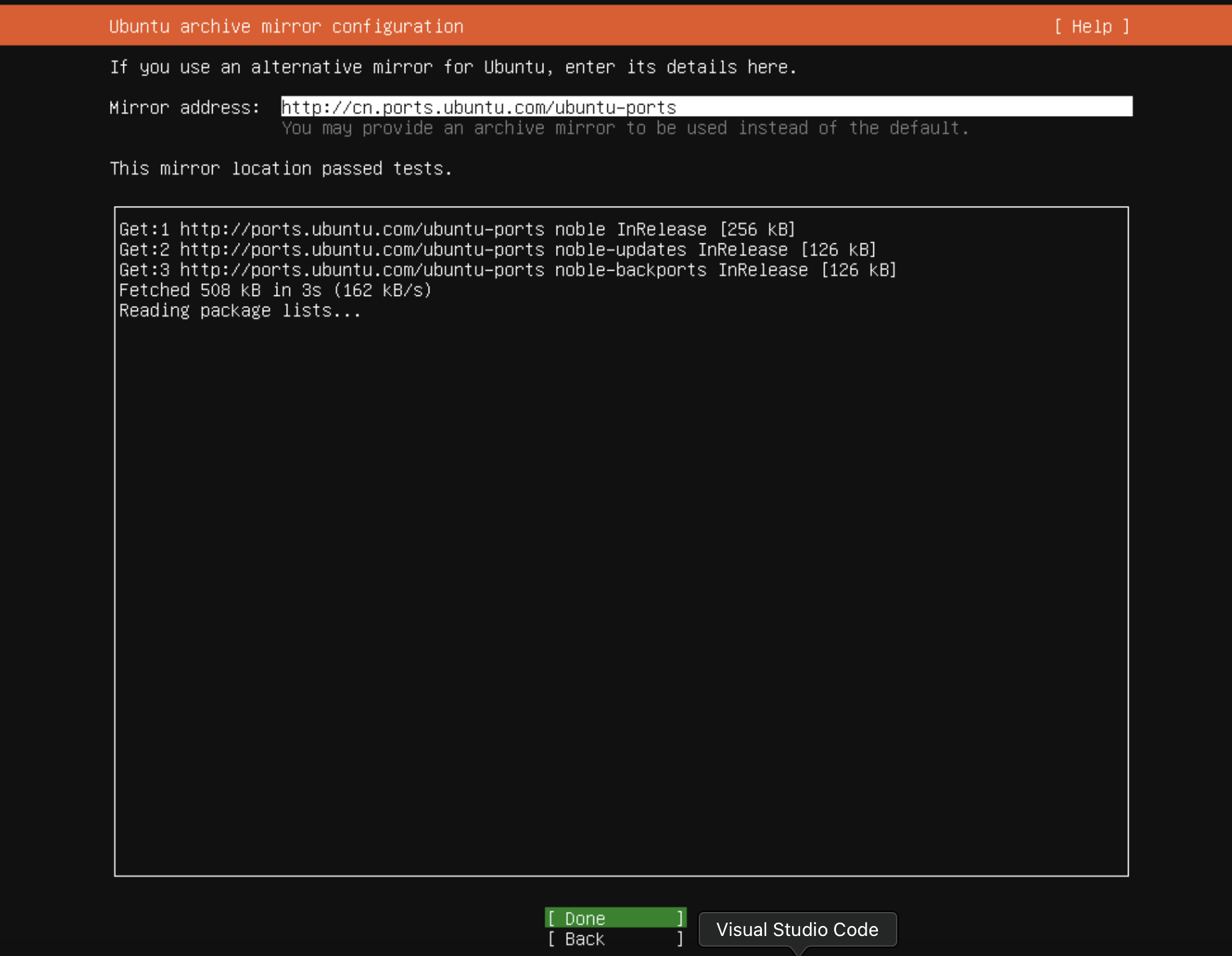Screen dimensions: 1232x956
Task: Click the 'Ubuntu archive mirror configuration' title
Action: tap(287, 27)
